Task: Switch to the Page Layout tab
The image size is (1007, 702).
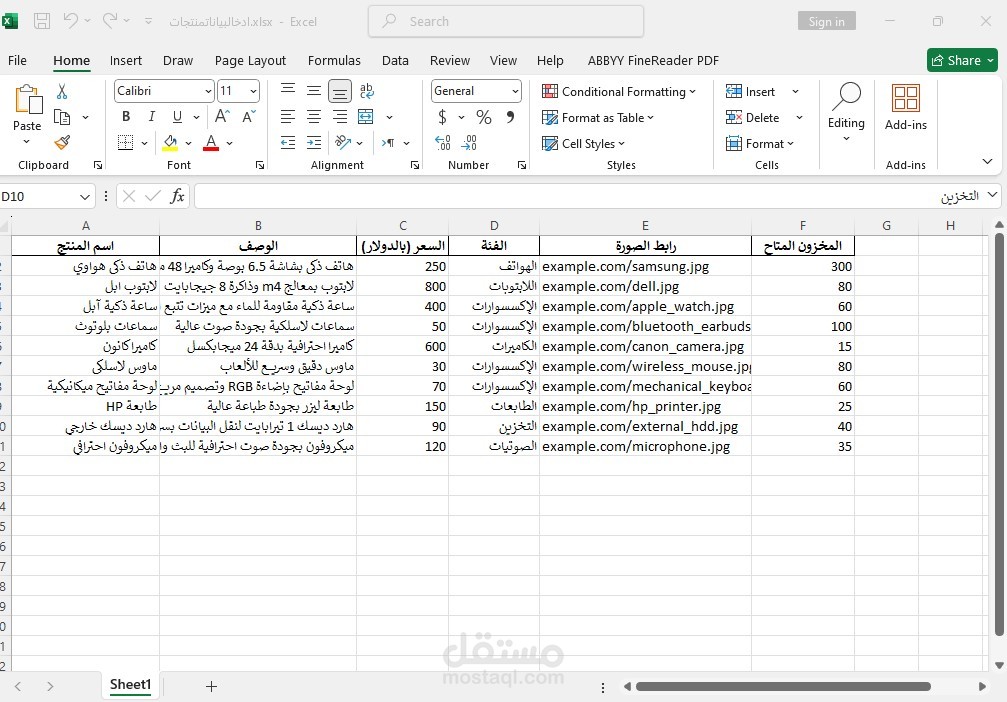Action: click(250, 60)
